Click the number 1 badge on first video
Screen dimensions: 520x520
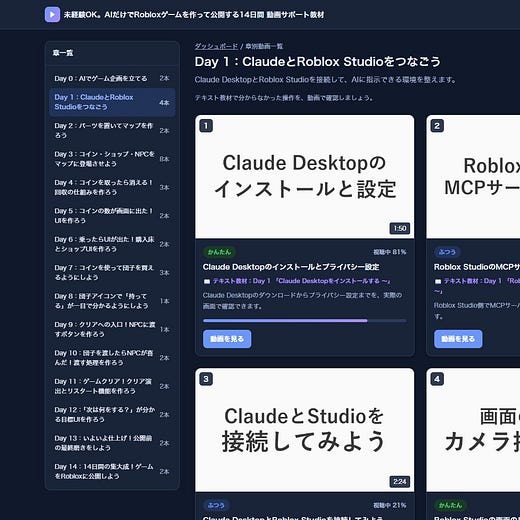tap(206, 126)
